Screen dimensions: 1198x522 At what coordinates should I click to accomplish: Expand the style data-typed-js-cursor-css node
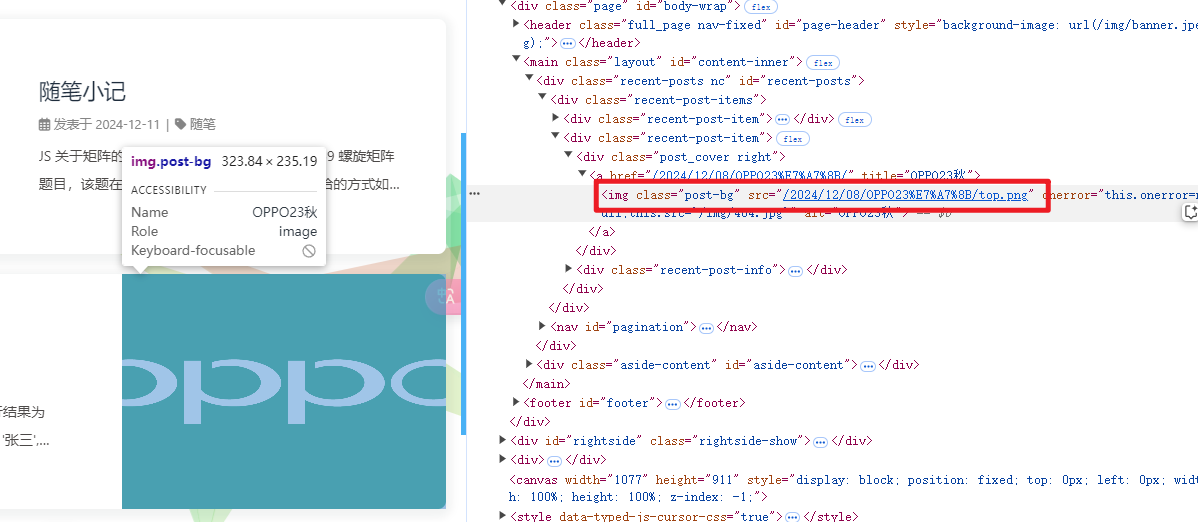(x=503, y=515)
